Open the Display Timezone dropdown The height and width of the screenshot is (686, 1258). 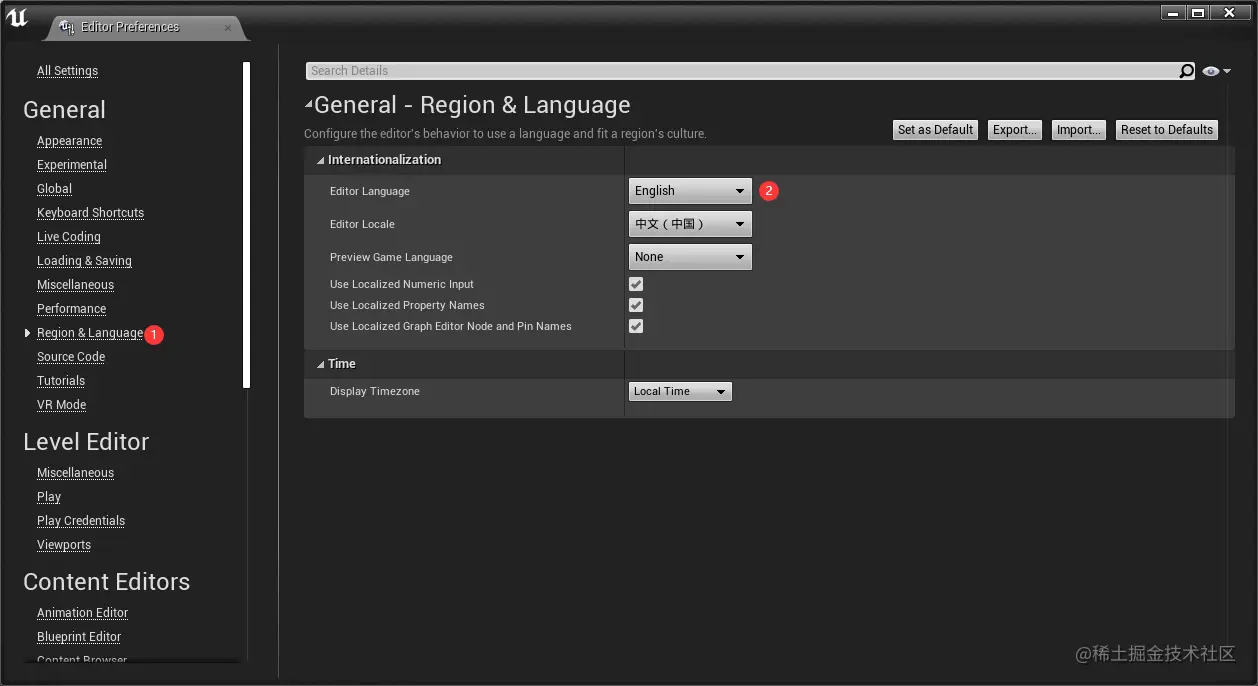click(x=680, y=392)
